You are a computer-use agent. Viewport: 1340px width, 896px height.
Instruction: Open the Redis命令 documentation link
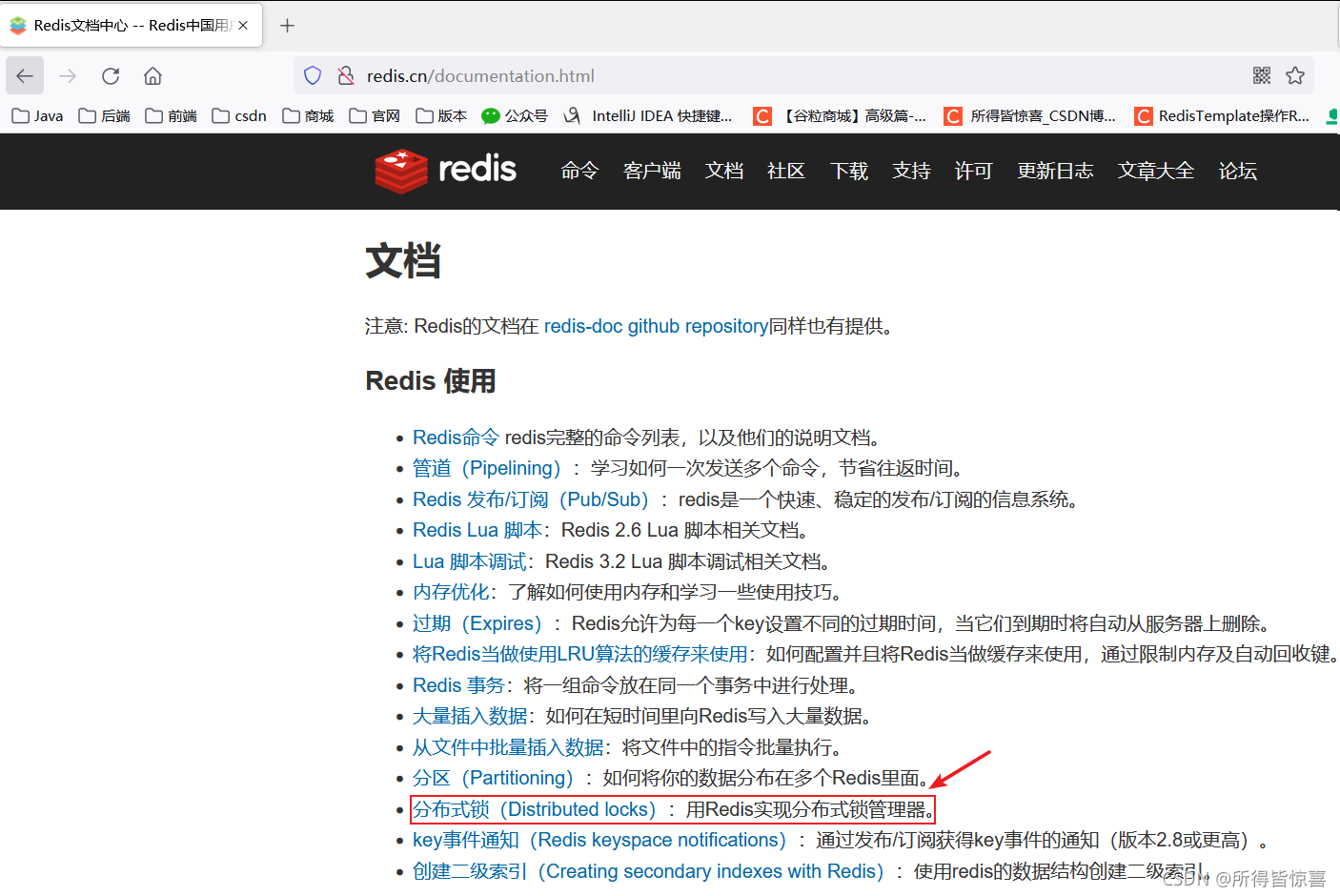pyautogui.click(x=456, y=438)
